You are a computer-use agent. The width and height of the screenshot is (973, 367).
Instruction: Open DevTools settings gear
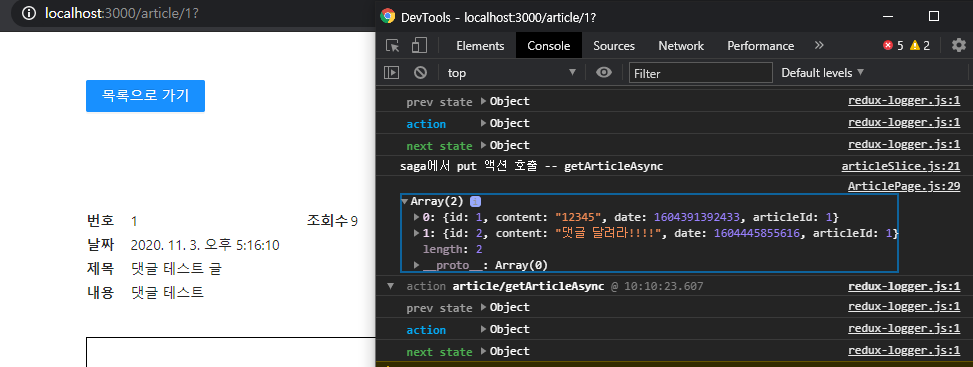click(x=959, y=45)
